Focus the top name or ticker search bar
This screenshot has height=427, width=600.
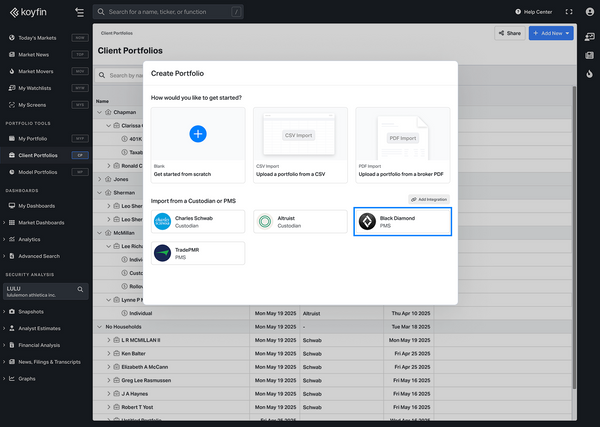click(168, 12)
